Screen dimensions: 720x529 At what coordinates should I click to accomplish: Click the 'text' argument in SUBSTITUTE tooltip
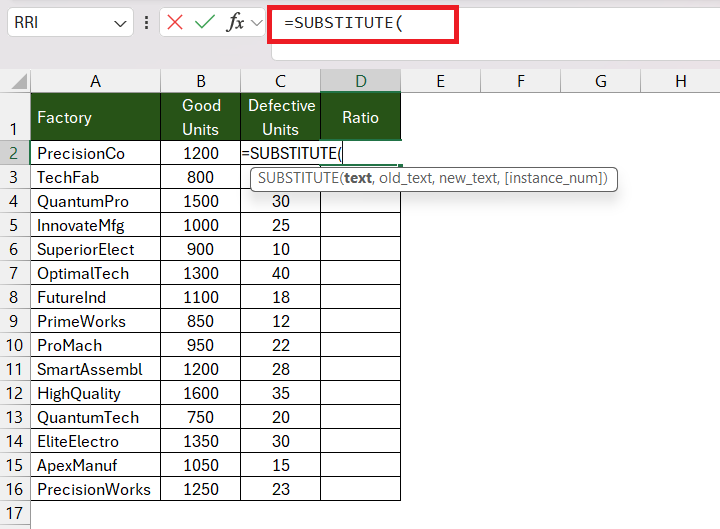click(x=358, y=178)
